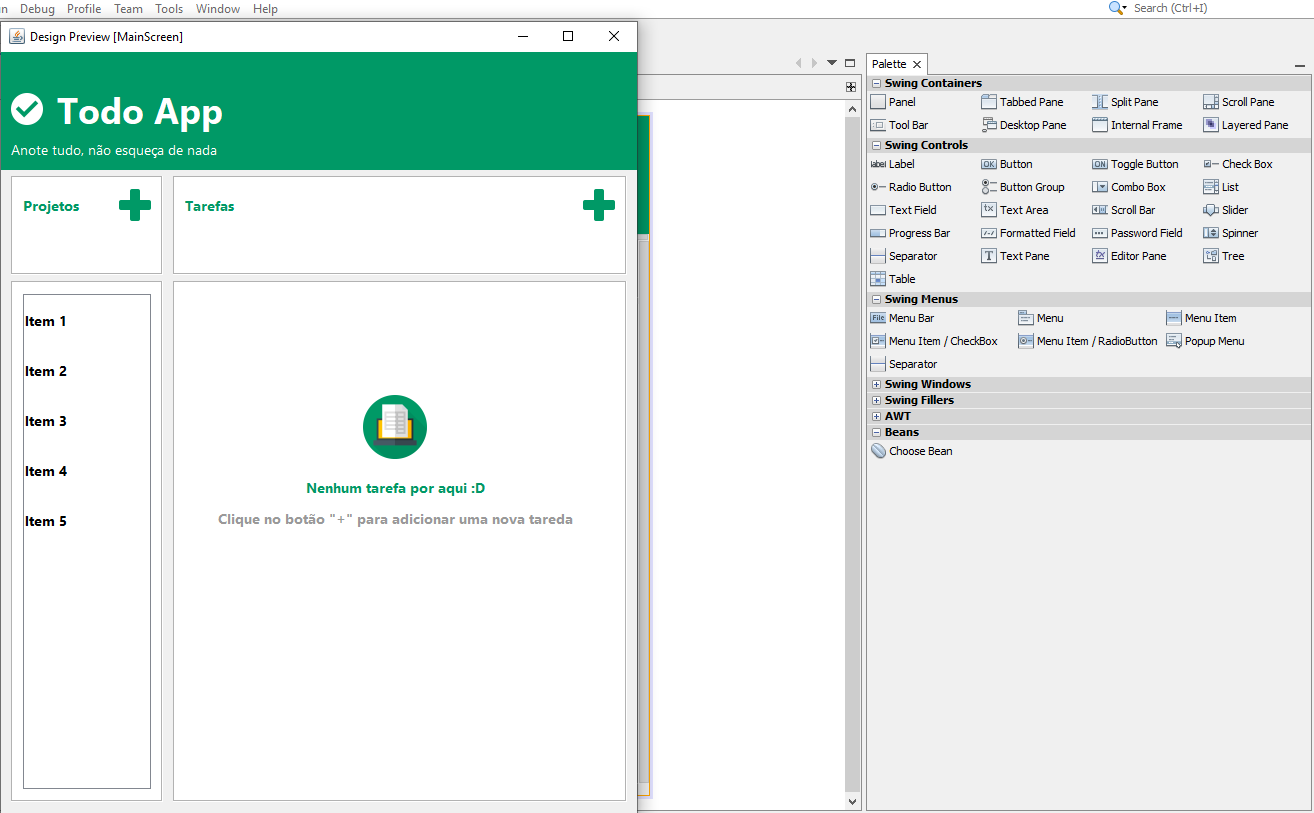
Task: Select Progress Bar control in Palette
Action: pos(910,233)
